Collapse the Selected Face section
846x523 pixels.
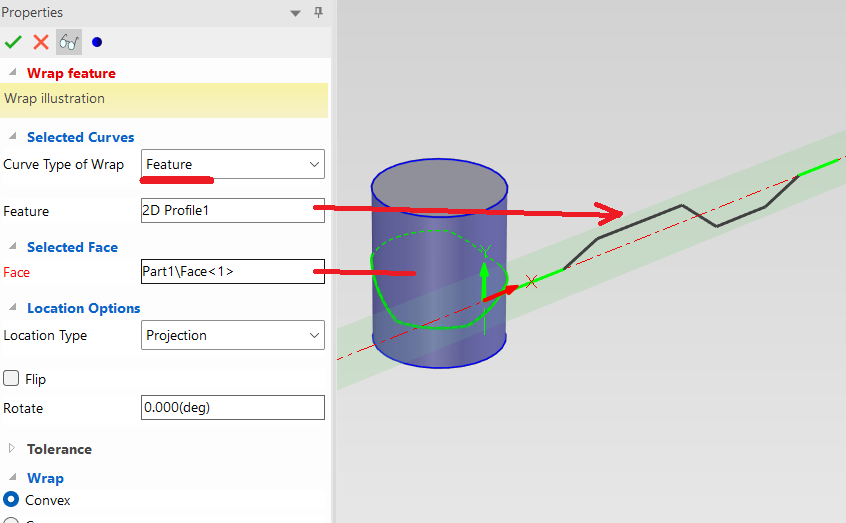pos(12,247)
